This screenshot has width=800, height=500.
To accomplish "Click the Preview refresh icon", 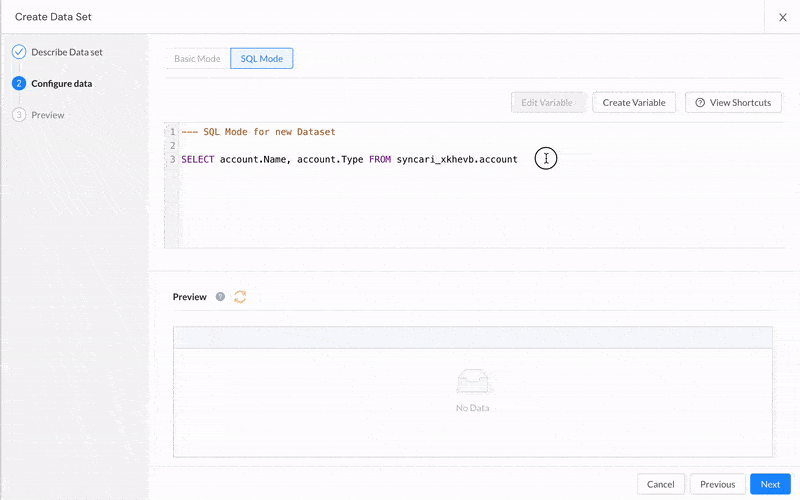I will pyautogui.click(x=240, y=297).
